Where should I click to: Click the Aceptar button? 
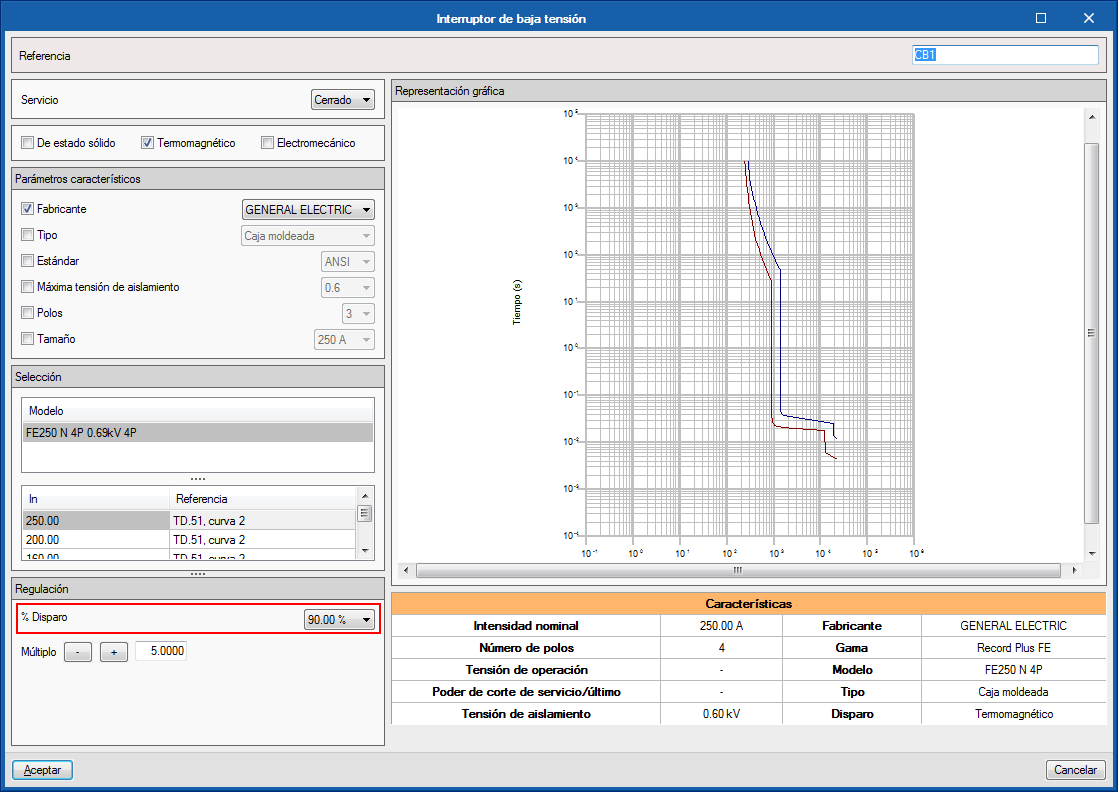(42, 770)
